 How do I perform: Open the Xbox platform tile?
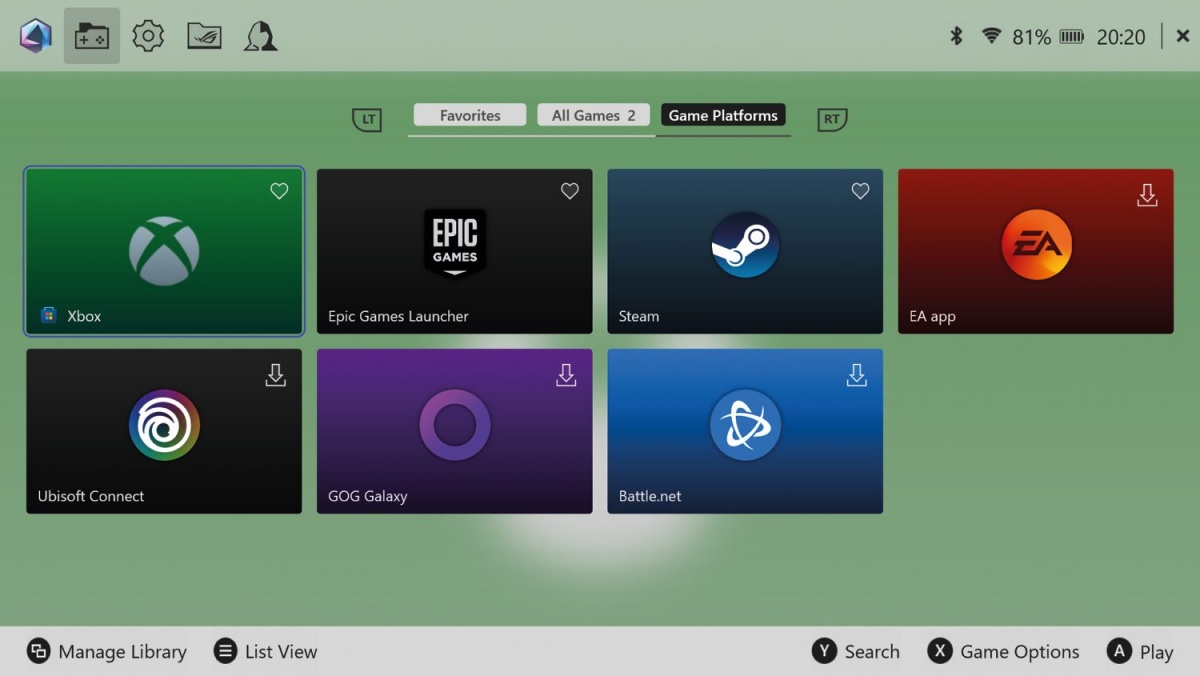coord(164,251)
